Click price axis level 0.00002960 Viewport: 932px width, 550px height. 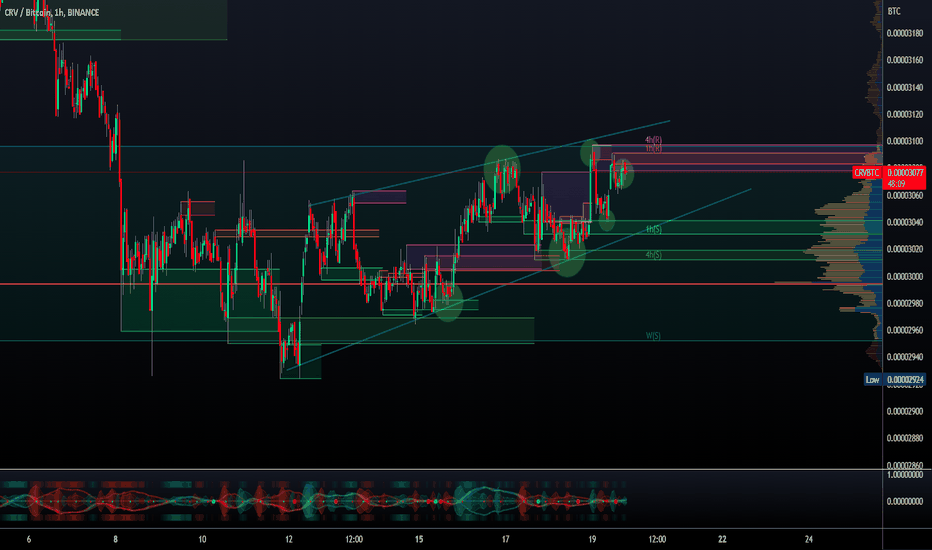tap(905, 330)
